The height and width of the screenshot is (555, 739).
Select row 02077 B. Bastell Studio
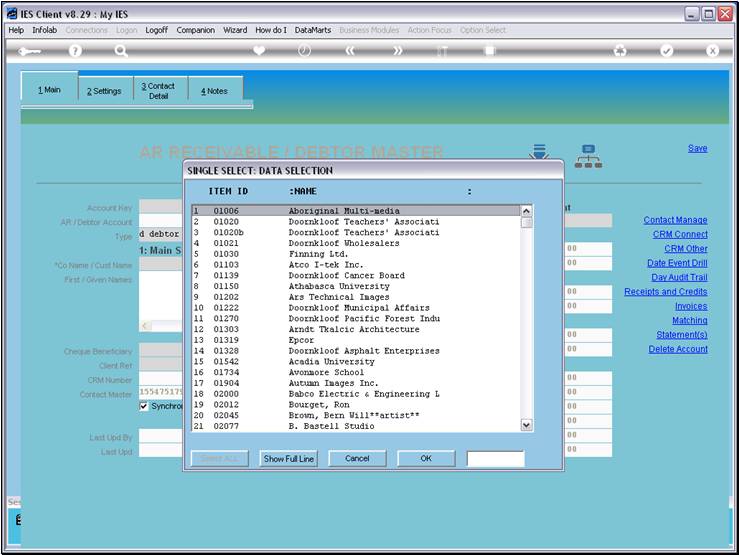click(x=356, y=426)
